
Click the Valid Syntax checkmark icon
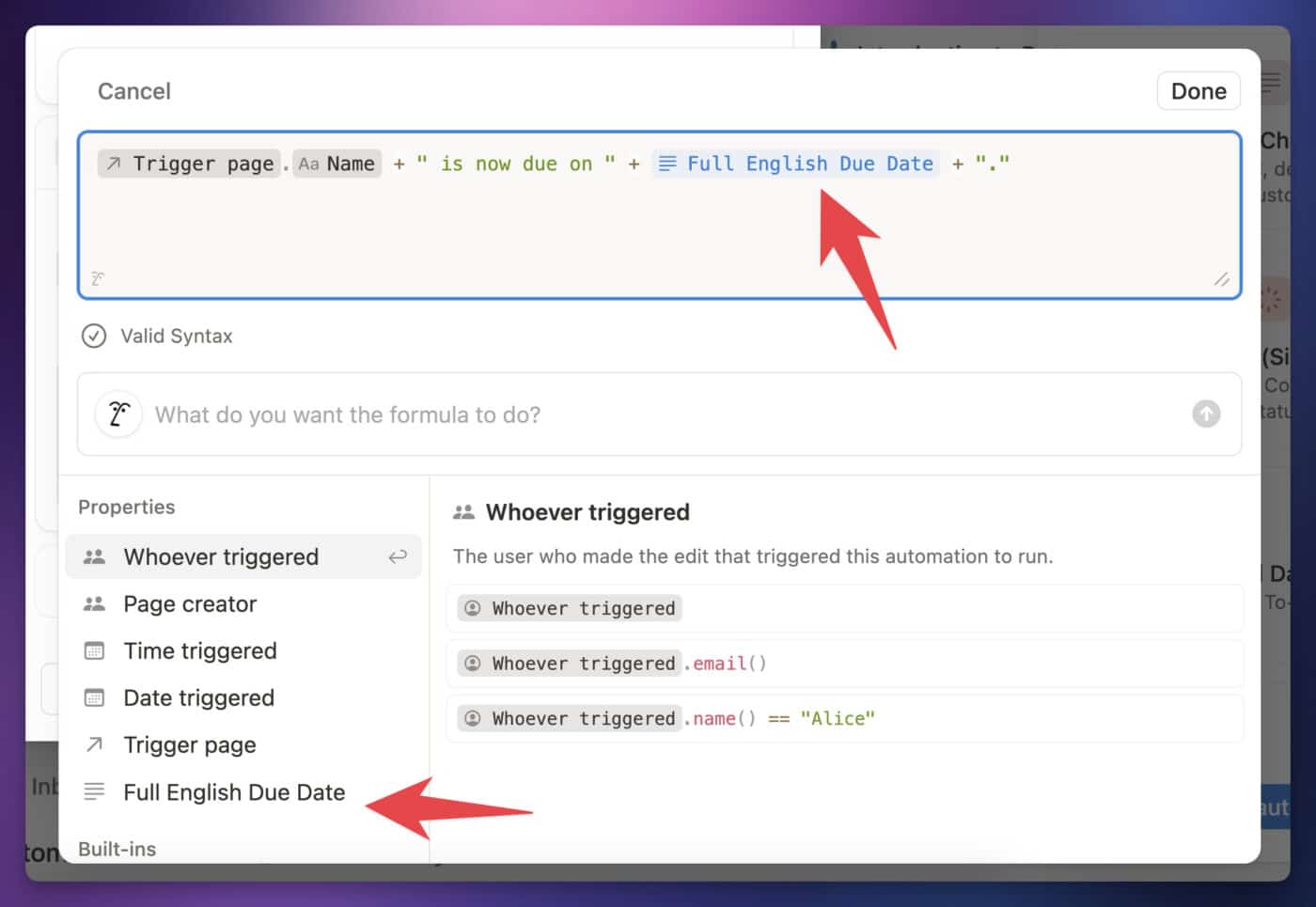(94, 336)
